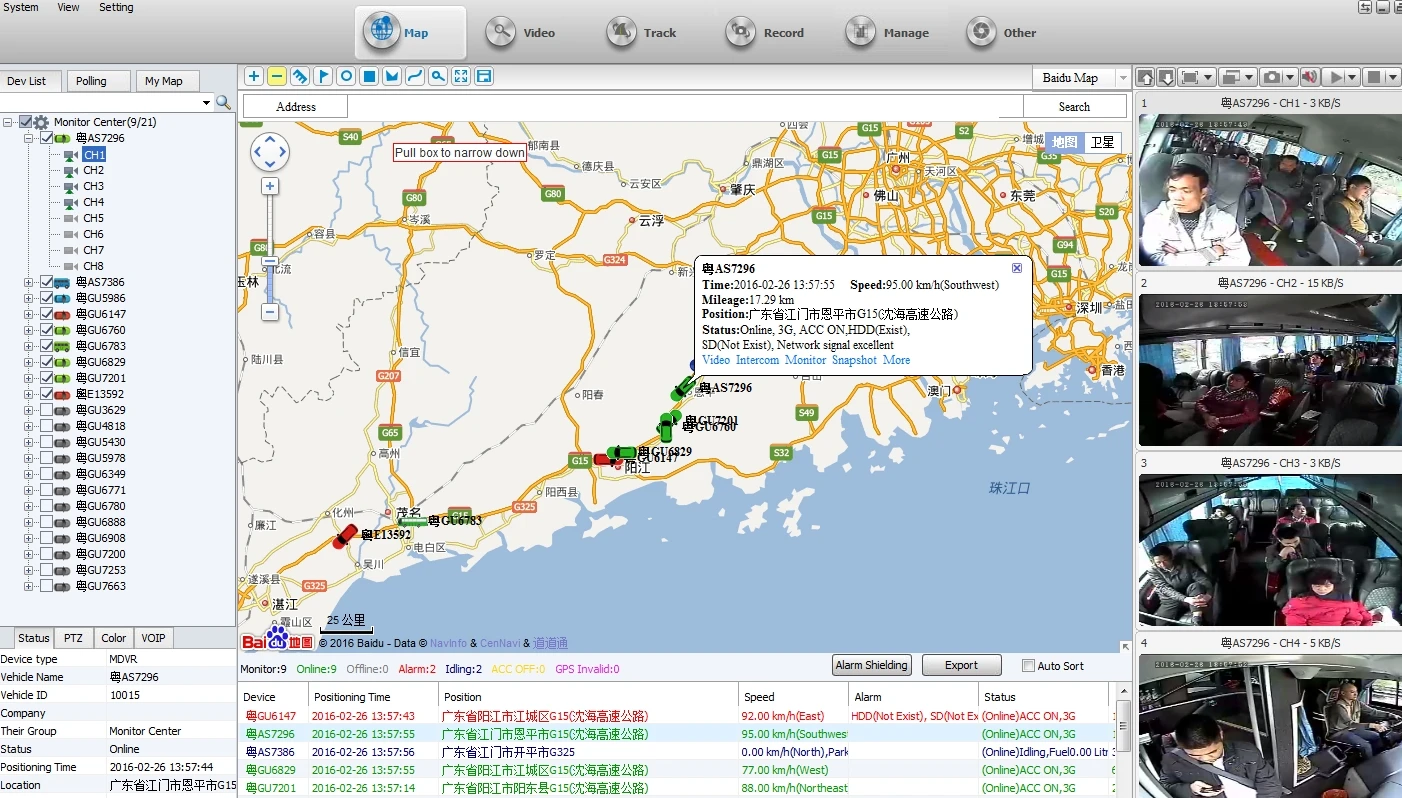The image size is (1402, 798).
Task: Select the polygon drawing tool
Action: 391,76
